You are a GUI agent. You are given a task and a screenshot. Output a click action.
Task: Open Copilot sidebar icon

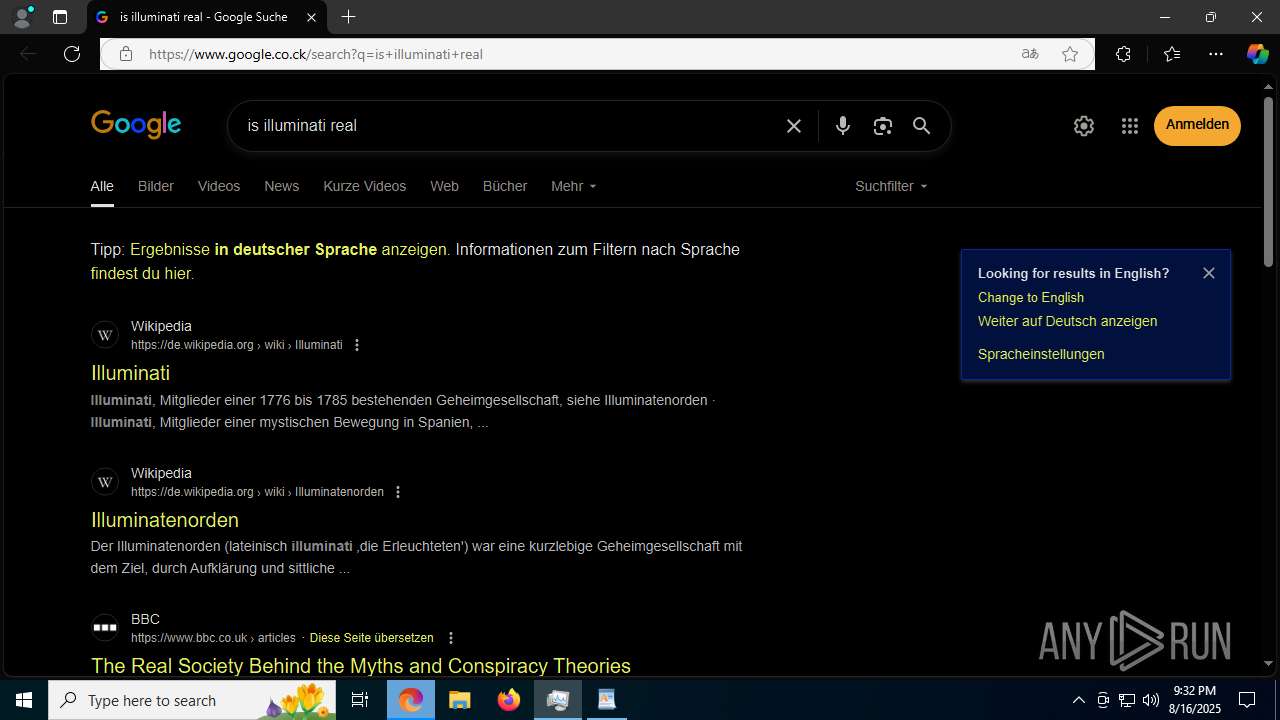tap(1257, 54)
